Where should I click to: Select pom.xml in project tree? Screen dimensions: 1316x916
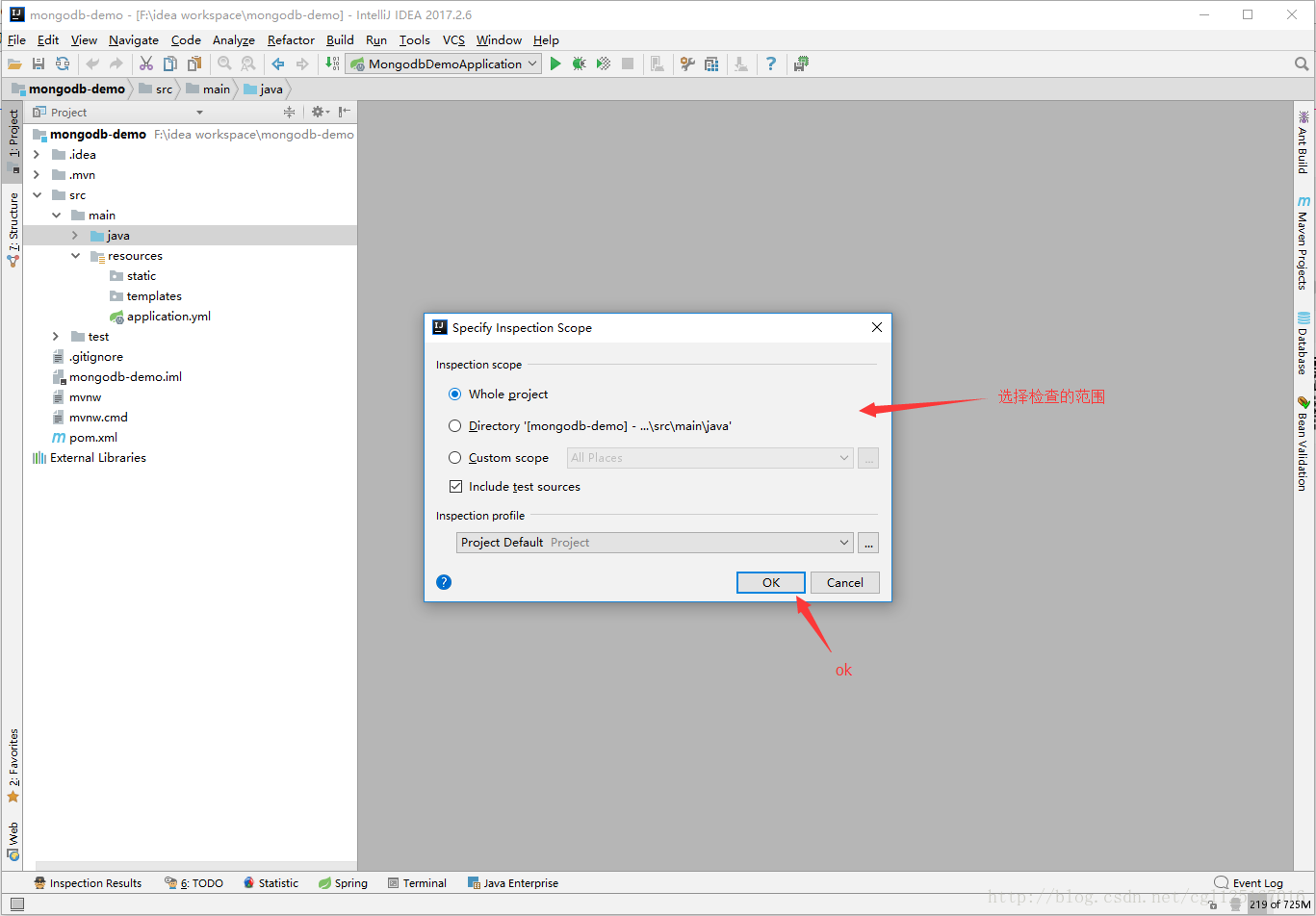click(x=92, y=438)
